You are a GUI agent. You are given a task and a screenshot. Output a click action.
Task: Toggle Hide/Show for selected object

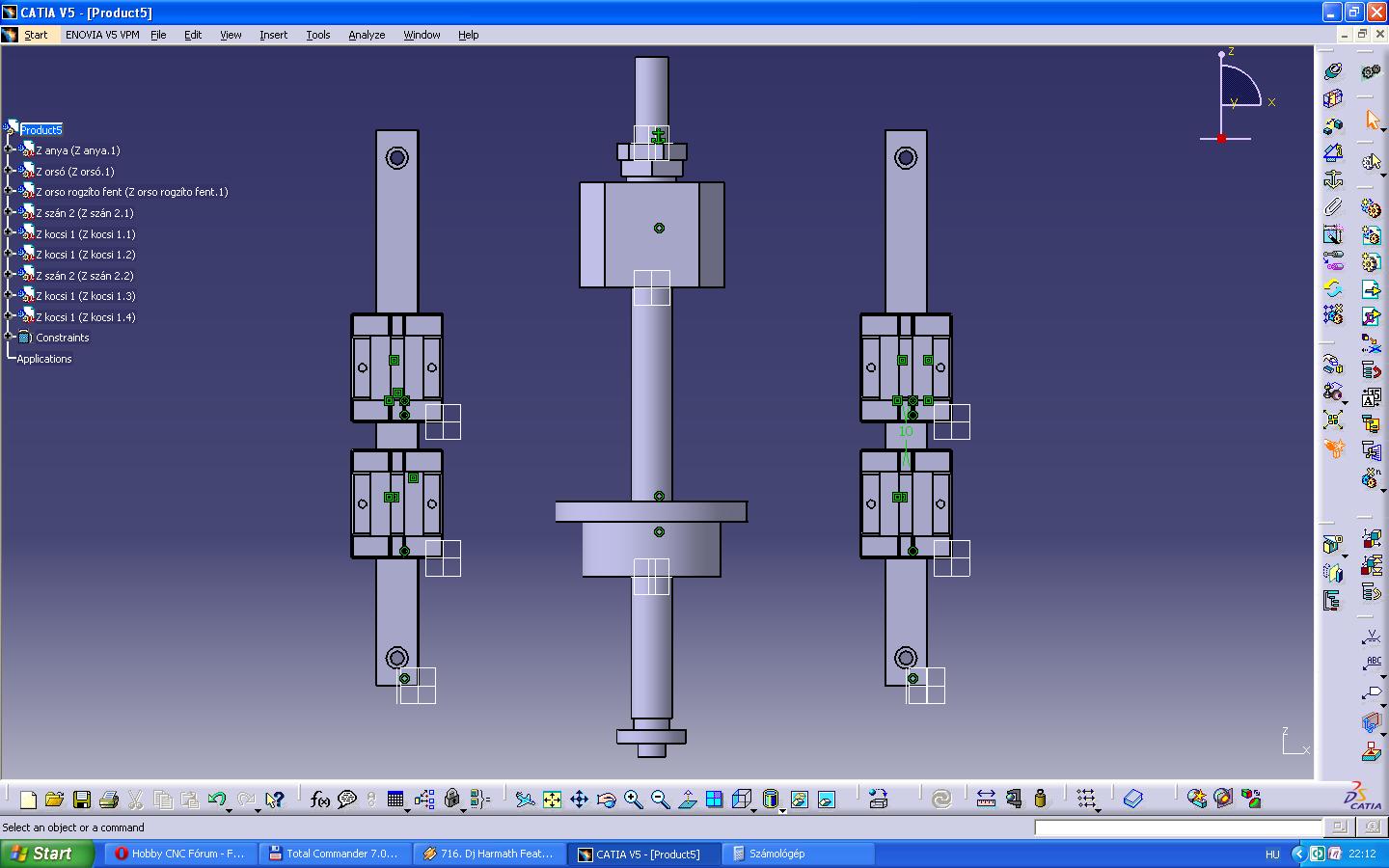click(800, 800)
